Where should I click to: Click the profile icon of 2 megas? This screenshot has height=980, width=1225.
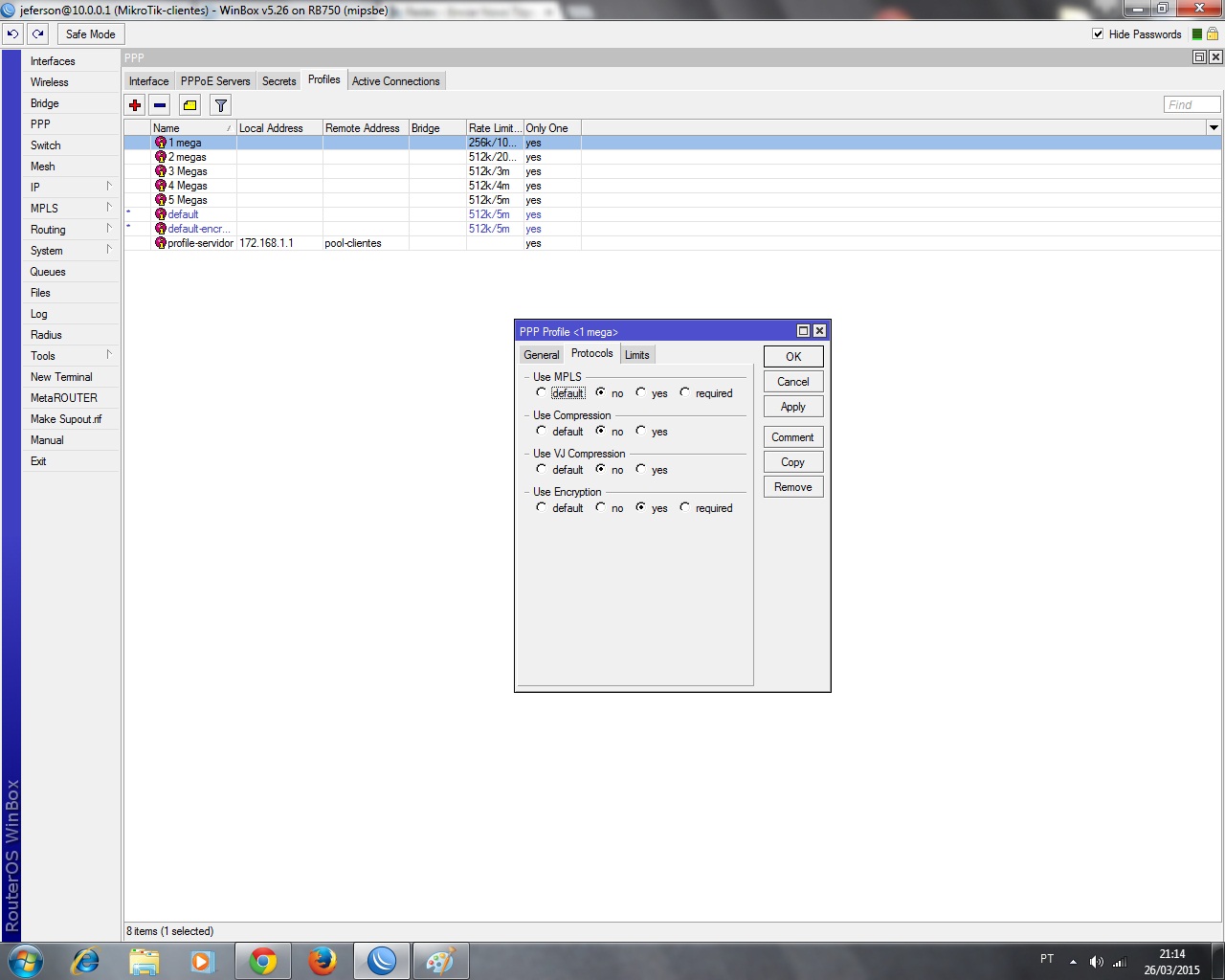161,157
